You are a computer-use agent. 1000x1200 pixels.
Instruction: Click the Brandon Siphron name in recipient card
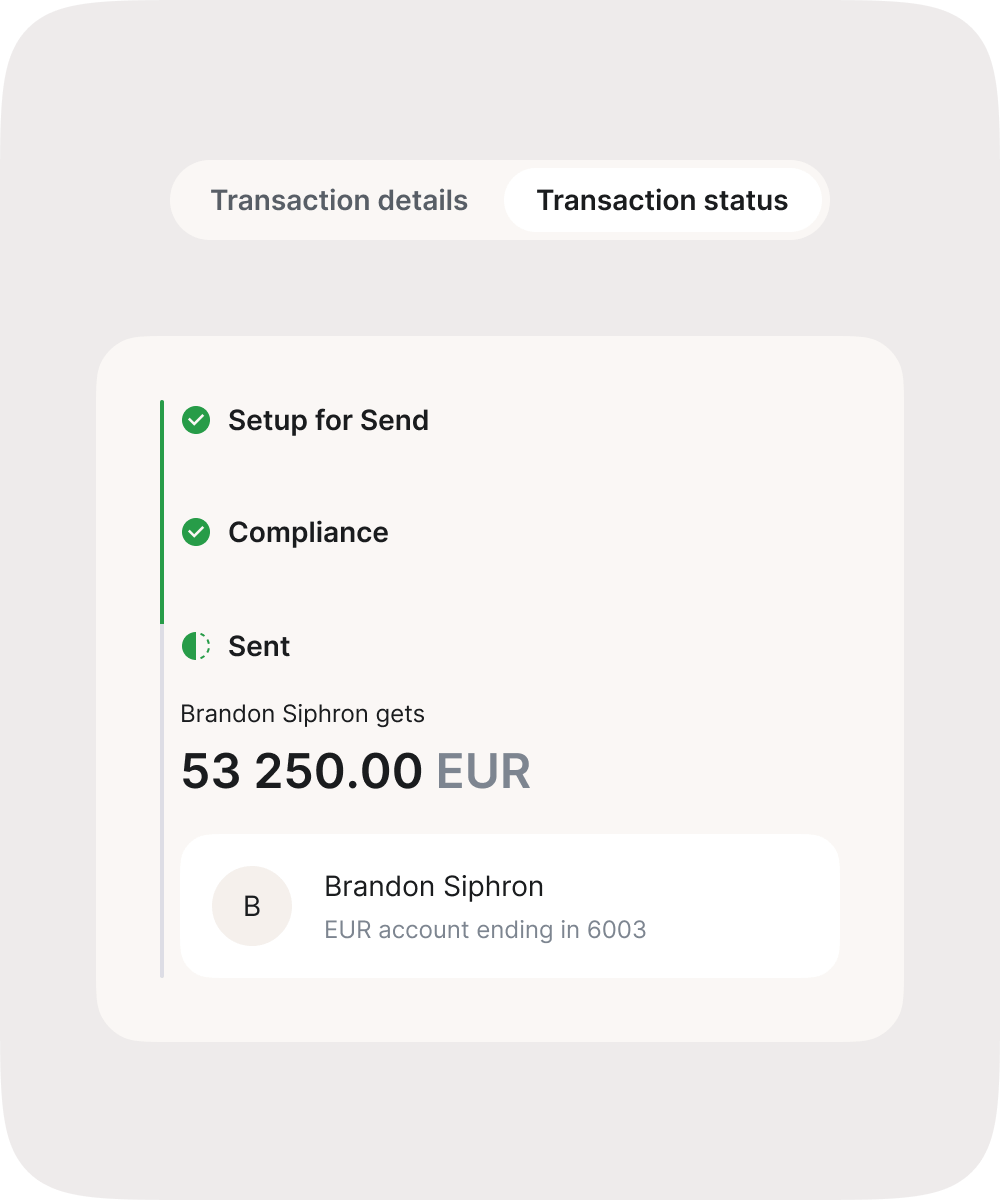[434, 887]
